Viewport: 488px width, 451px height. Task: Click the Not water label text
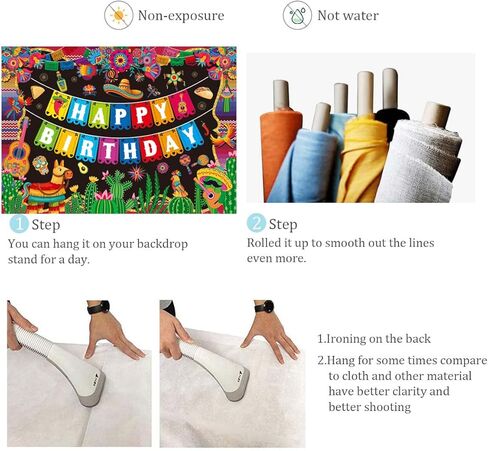click(348, 16)
